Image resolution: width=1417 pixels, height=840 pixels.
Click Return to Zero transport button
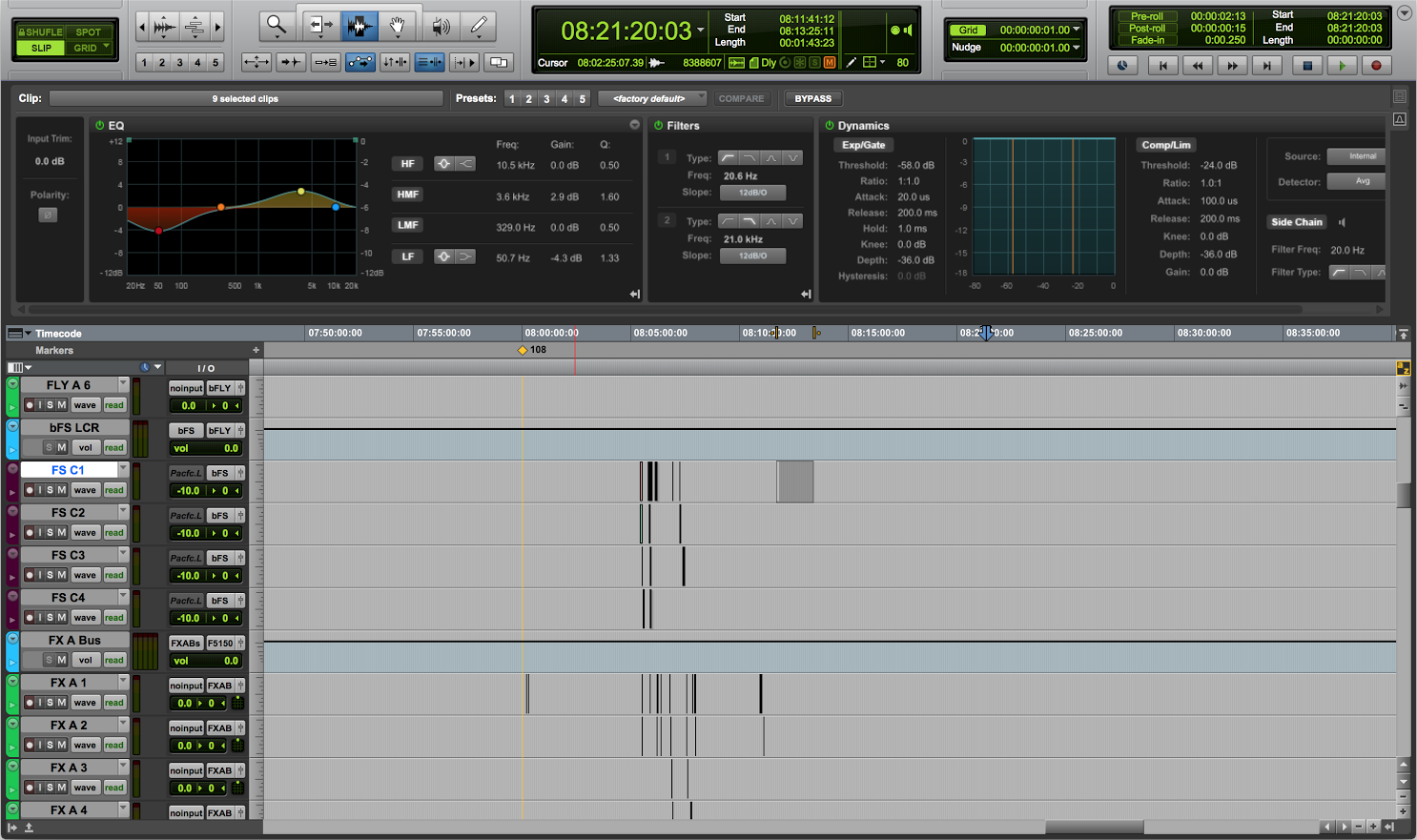[x=1162, y=66]
